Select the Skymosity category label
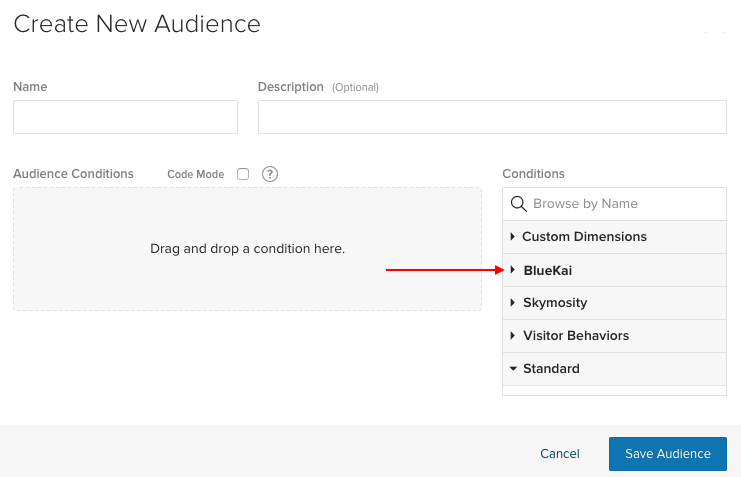This screenshot has width=741, height=477. (555, 303)
